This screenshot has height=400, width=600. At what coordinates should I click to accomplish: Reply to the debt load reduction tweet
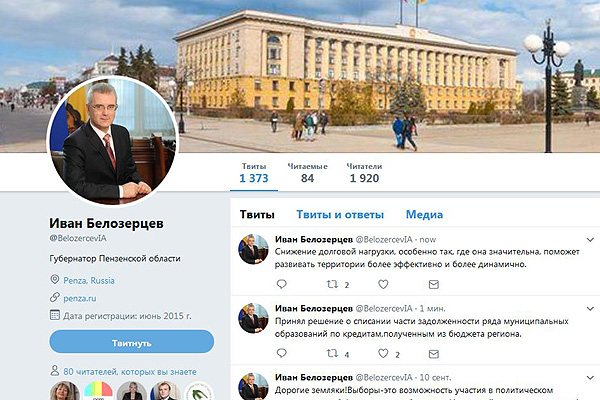282,284
